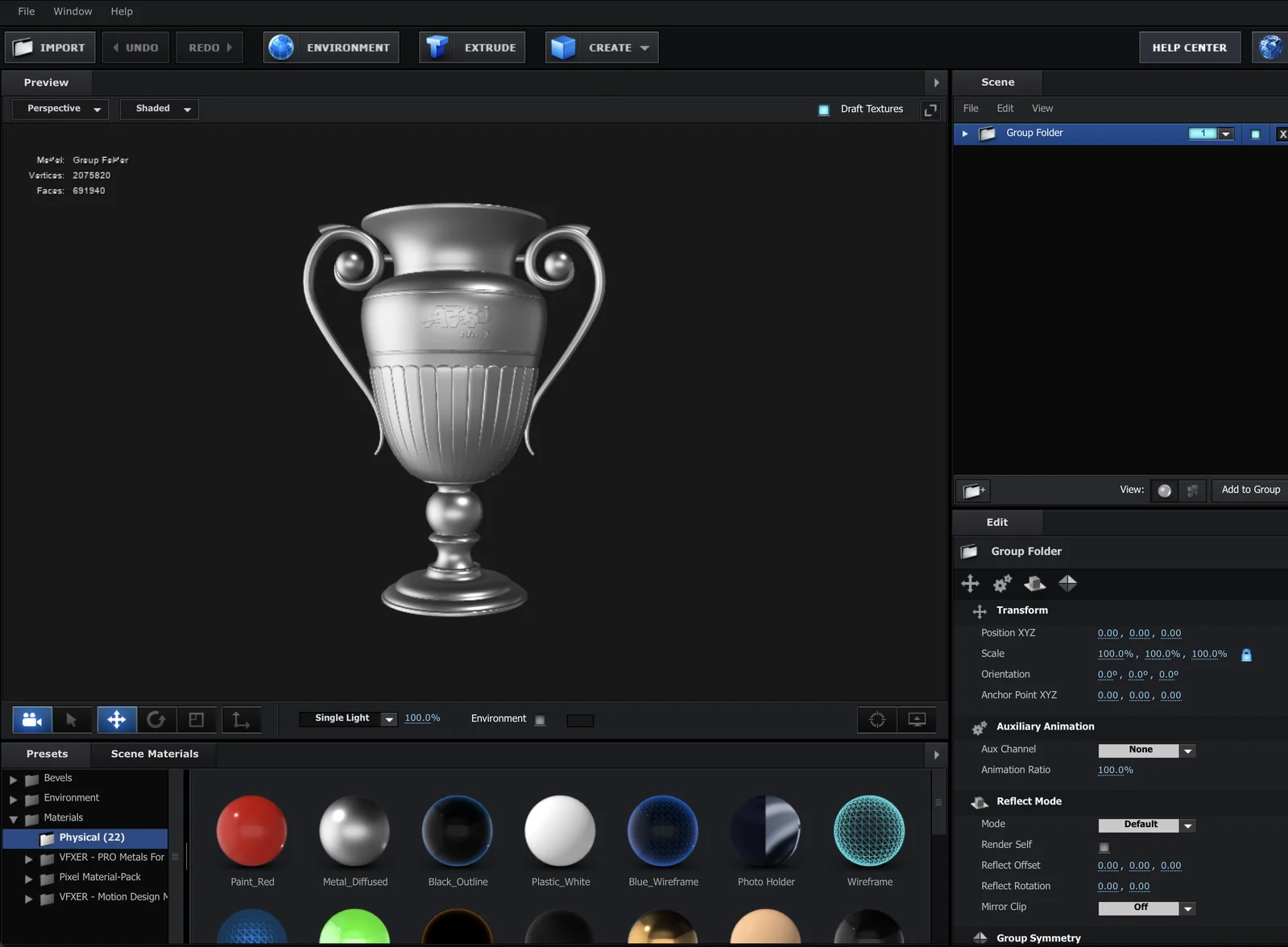Click the crosshair target view icon

tap(877, 719)
